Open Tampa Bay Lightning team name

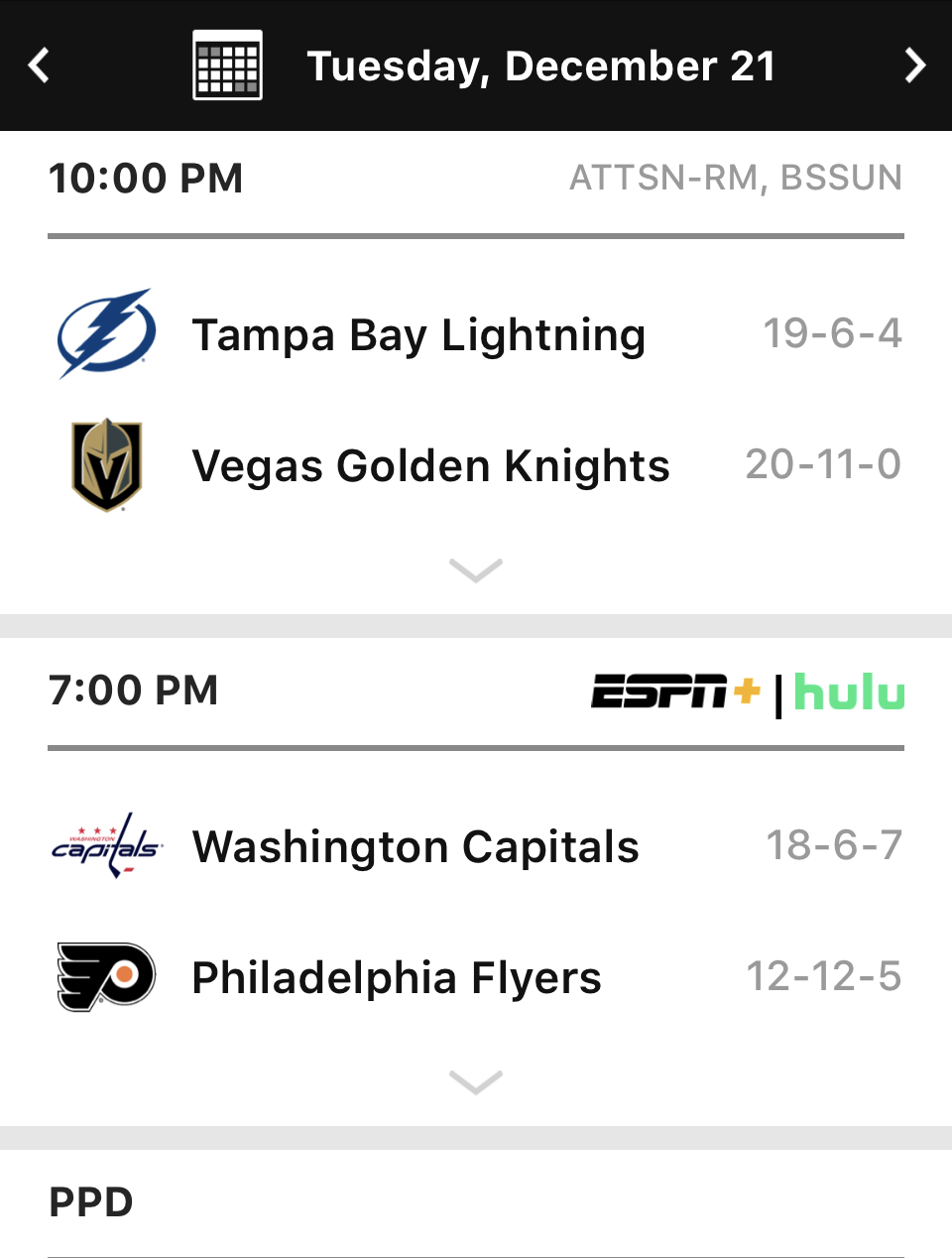tap(418, 335)
